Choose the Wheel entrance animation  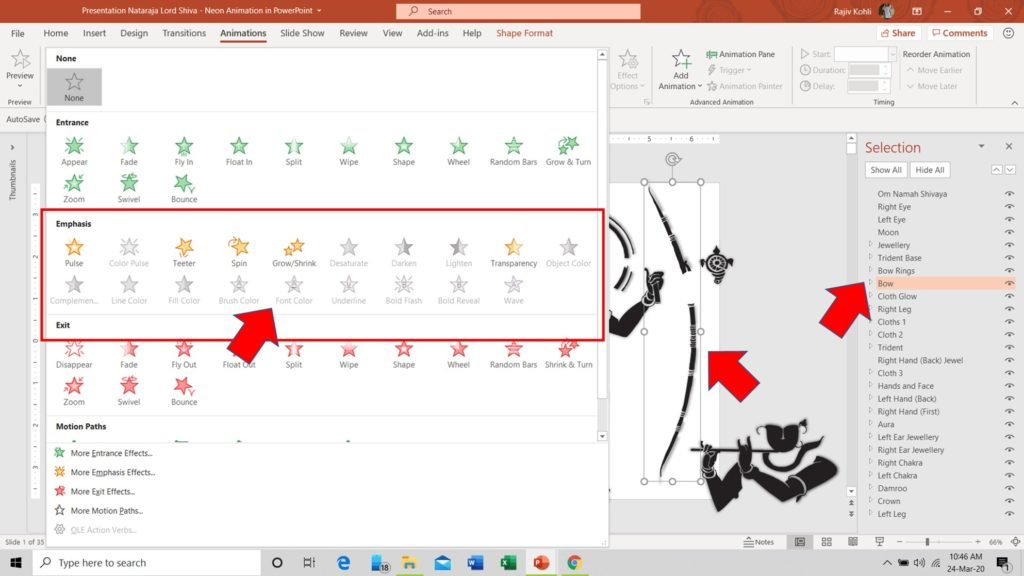[458, 151]
